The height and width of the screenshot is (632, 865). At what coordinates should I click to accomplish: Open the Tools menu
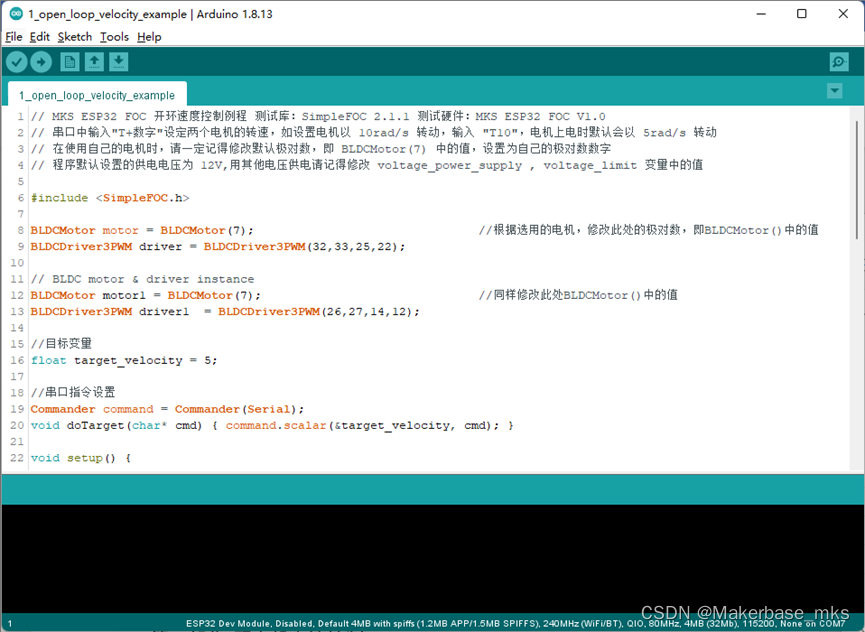point(114,37)
